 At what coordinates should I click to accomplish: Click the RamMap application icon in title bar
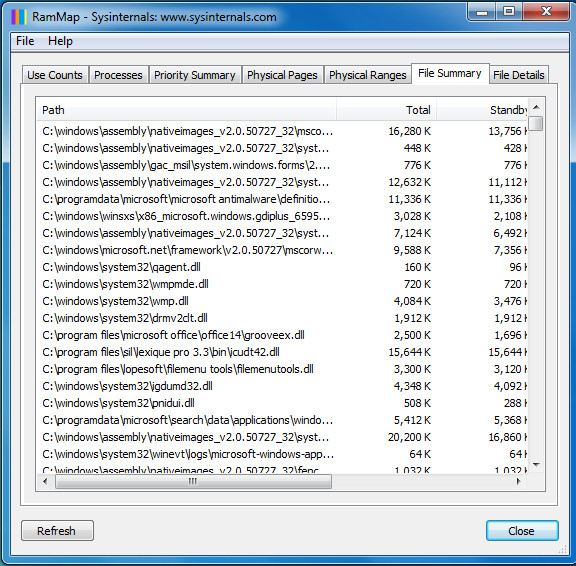click(18, 17)
